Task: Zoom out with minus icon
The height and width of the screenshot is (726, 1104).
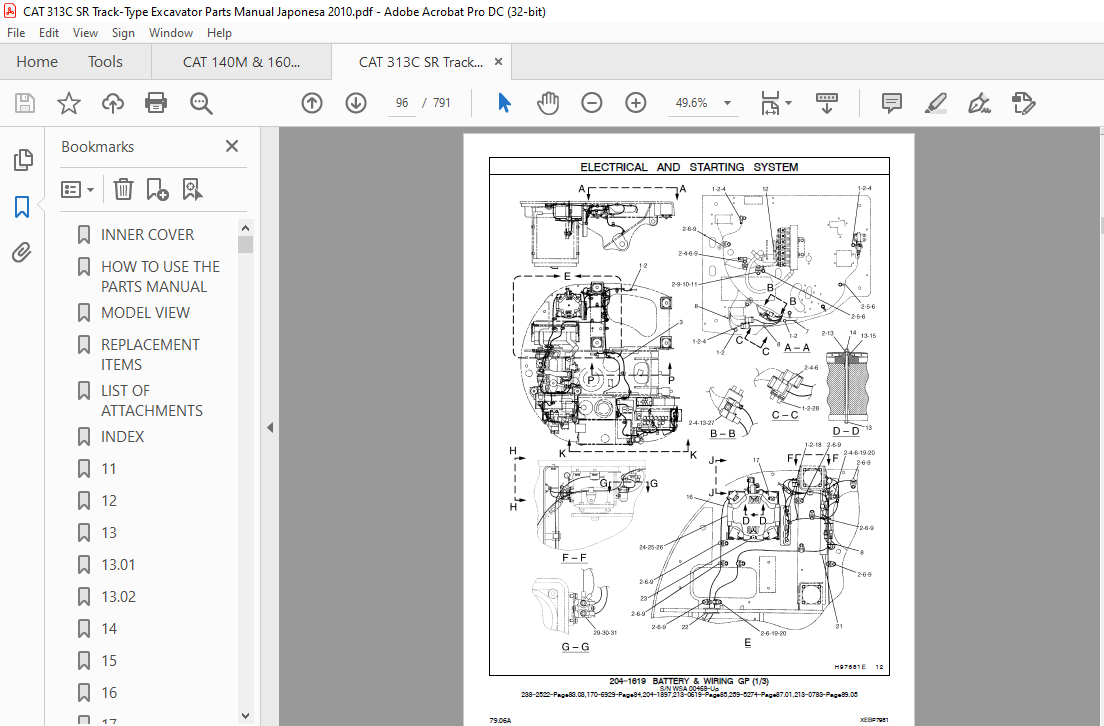Action: point(591,104)
